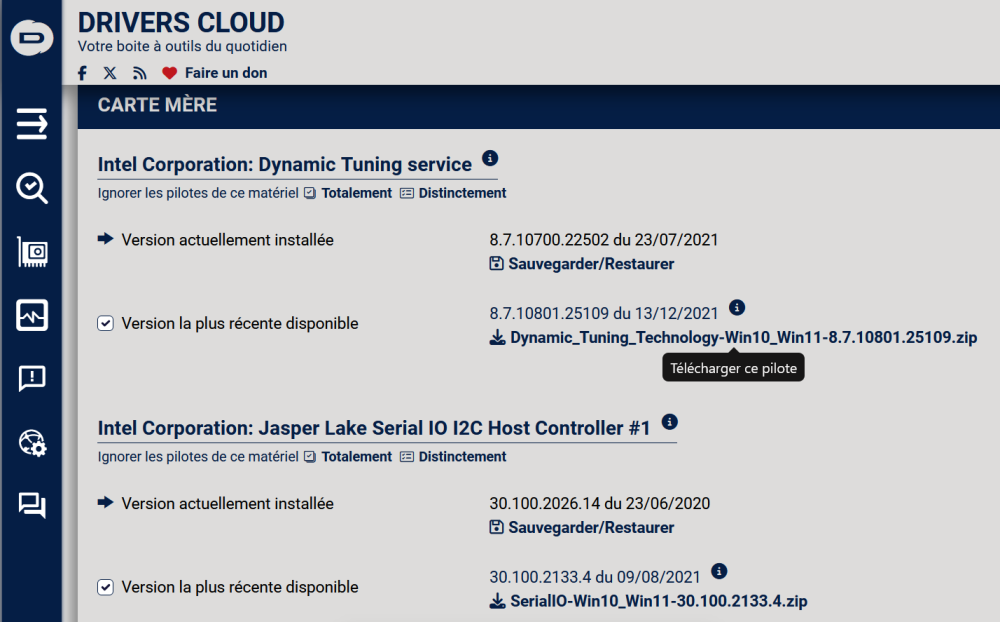1000x622 pixels.
Task: Click save disk icon for 8.7.10700.22502
Action: tap(496, 263)
